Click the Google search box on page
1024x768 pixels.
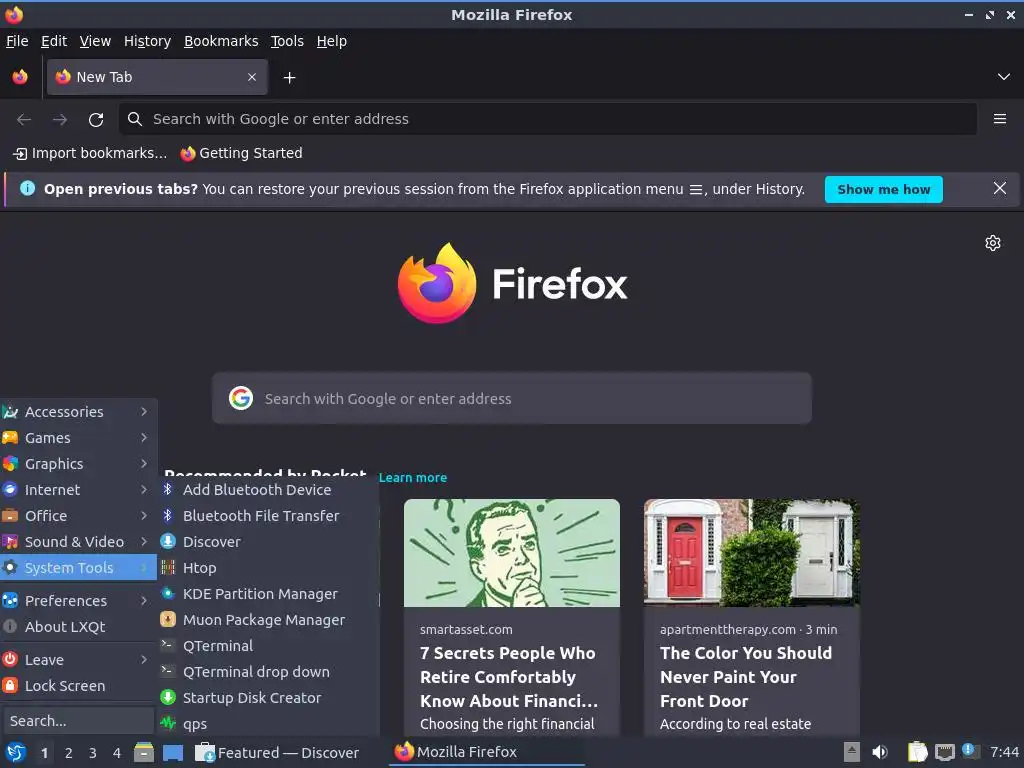pos(512,398)
